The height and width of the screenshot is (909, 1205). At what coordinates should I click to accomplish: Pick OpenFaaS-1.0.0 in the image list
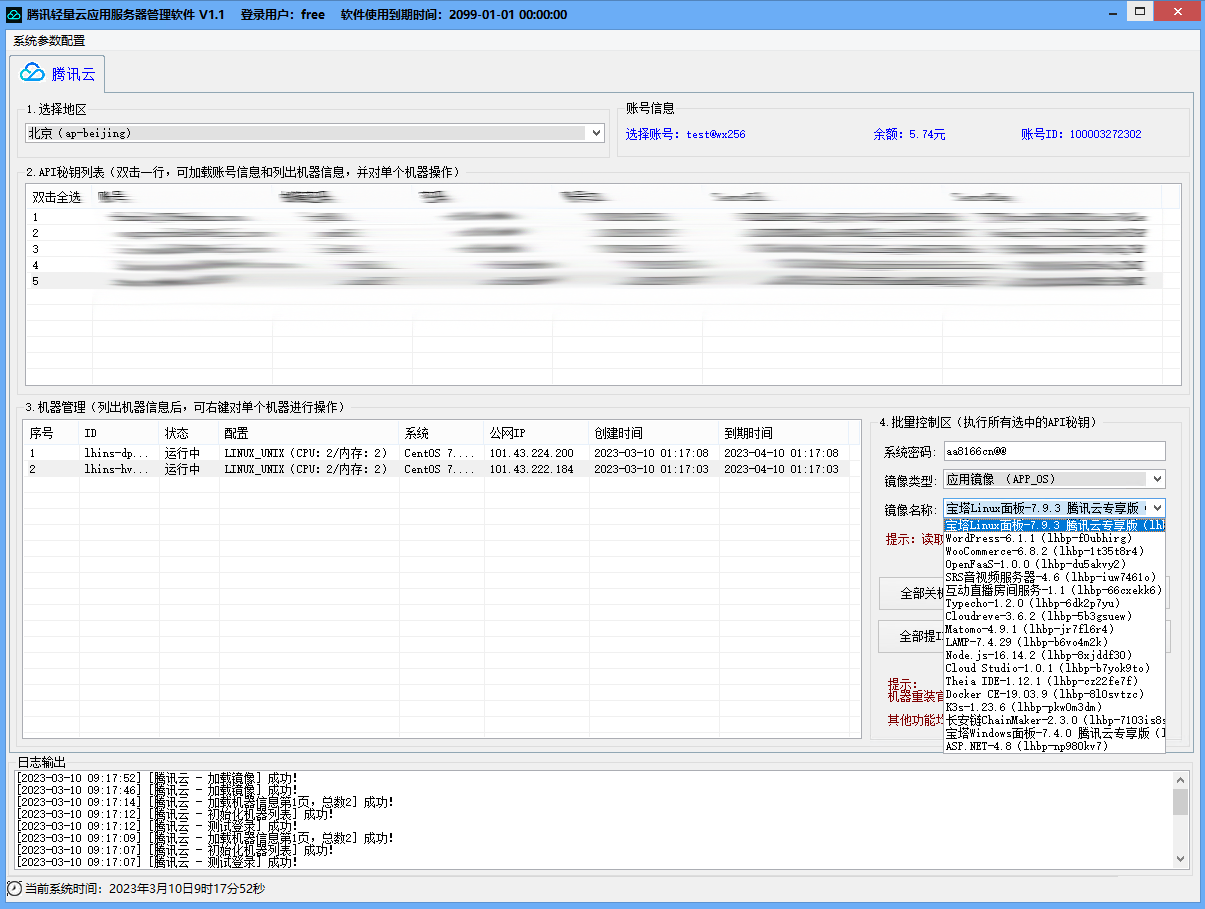(x=1054, y=564)
